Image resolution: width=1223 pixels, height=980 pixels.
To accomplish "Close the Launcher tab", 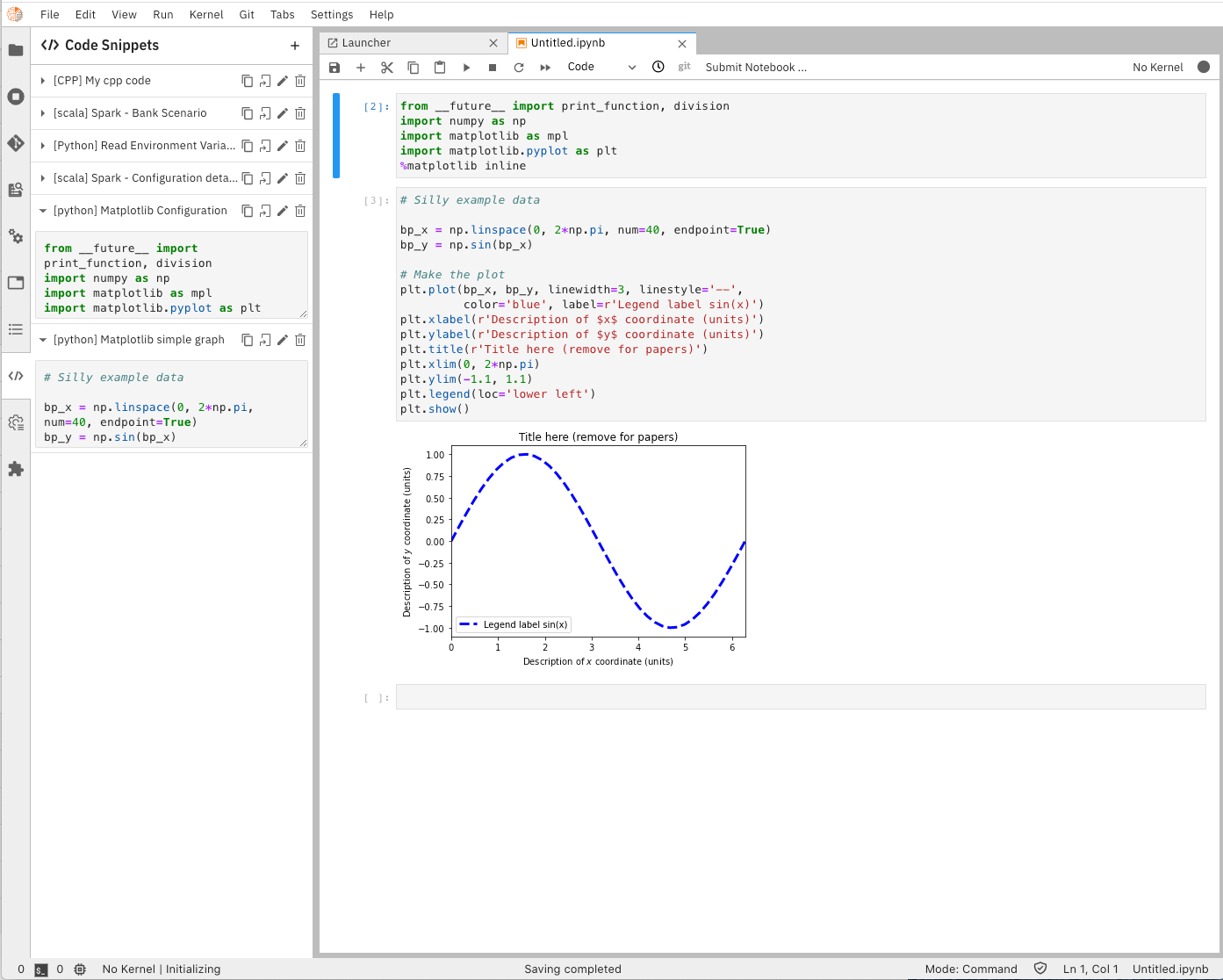I will [x=493, y=43].
